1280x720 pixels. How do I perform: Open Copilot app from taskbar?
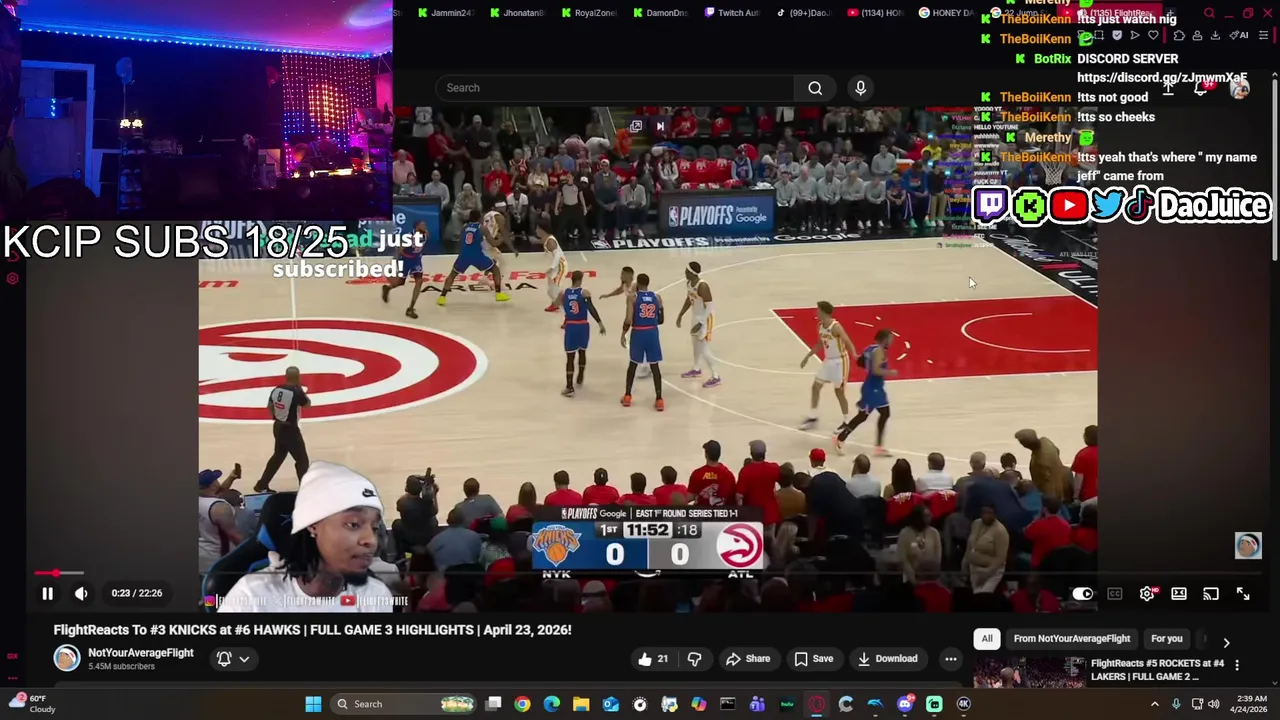[699, 704]
